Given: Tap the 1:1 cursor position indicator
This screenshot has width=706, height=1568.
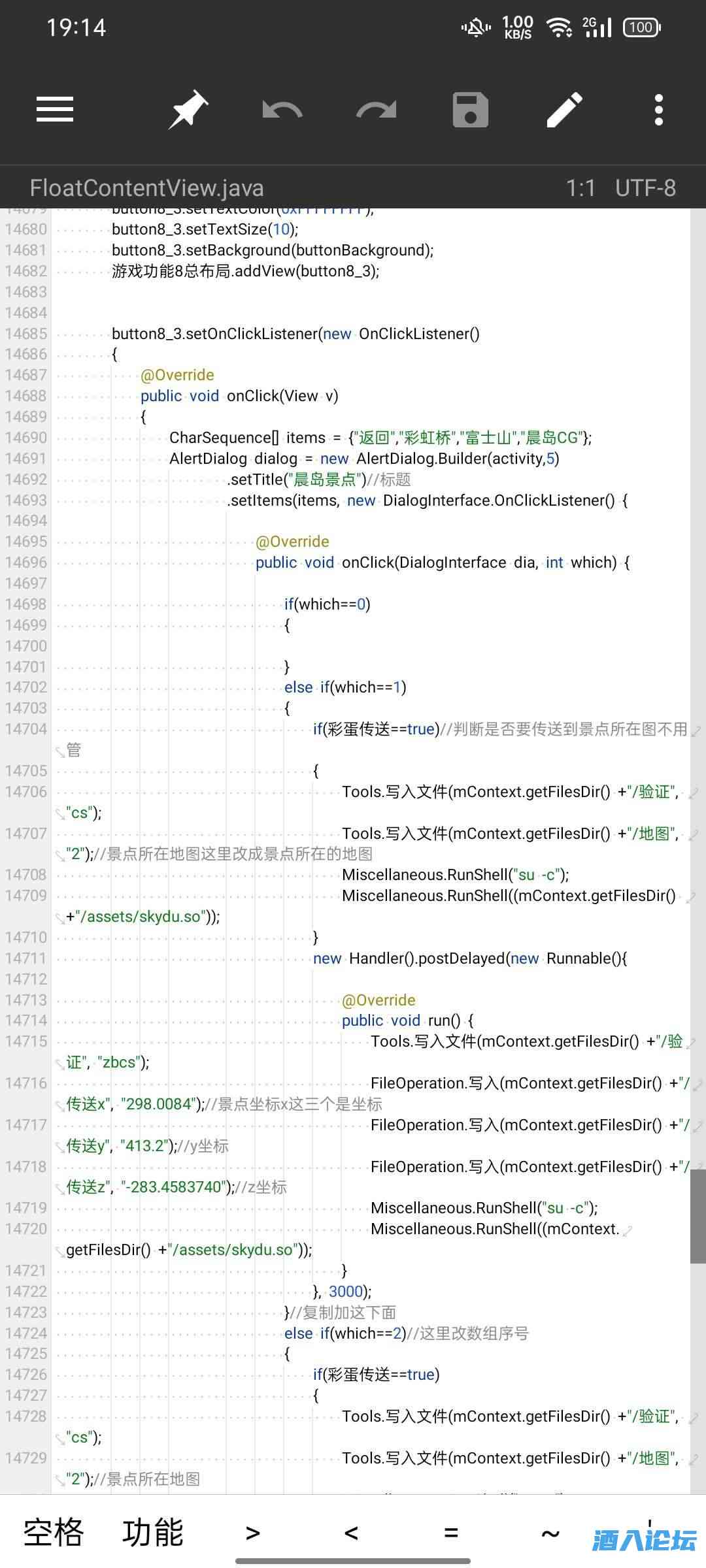Looking at the screenshot, I should [x=580, y=188].
